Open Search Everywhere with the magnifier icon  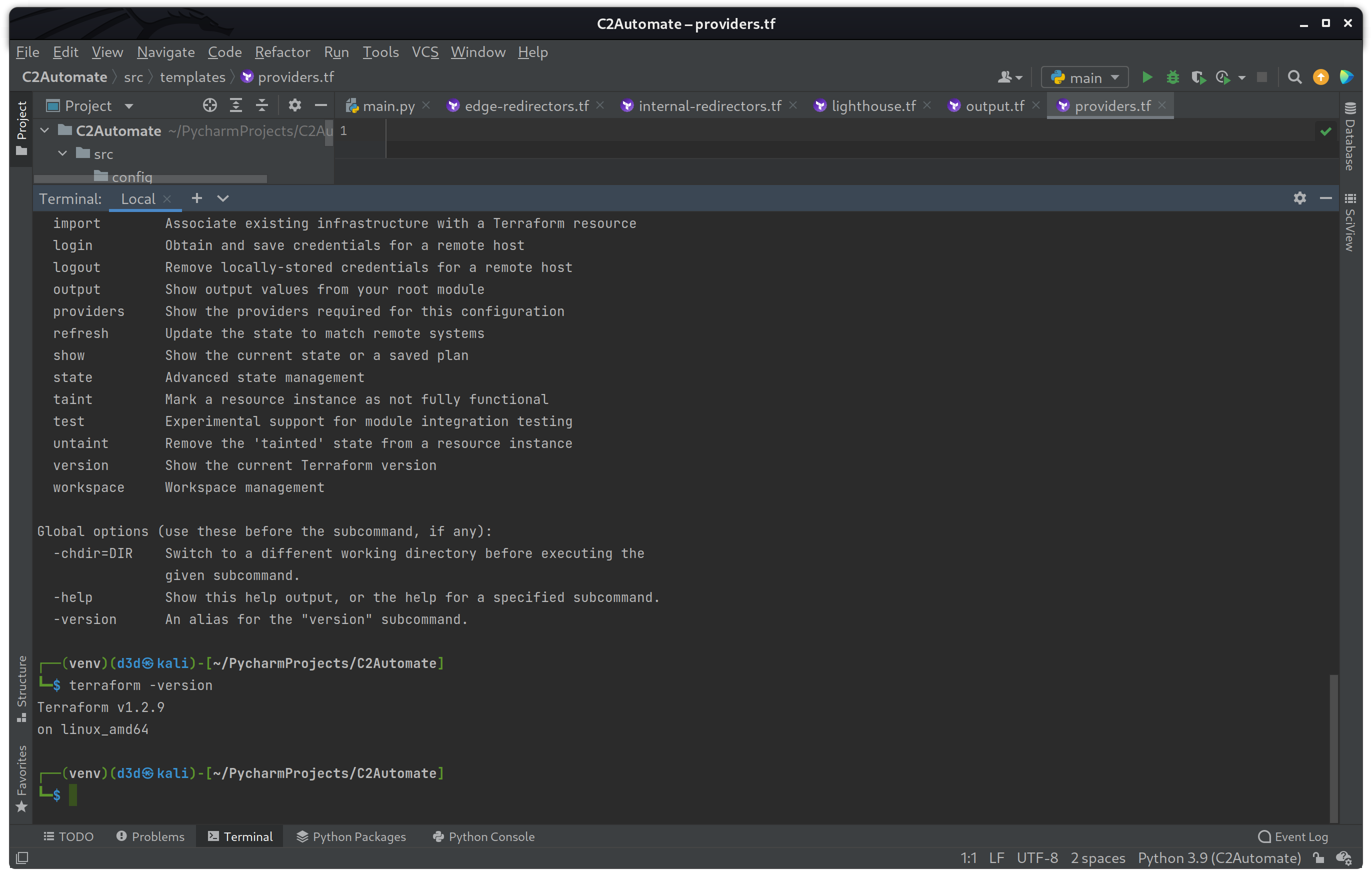coord(1294,77)
